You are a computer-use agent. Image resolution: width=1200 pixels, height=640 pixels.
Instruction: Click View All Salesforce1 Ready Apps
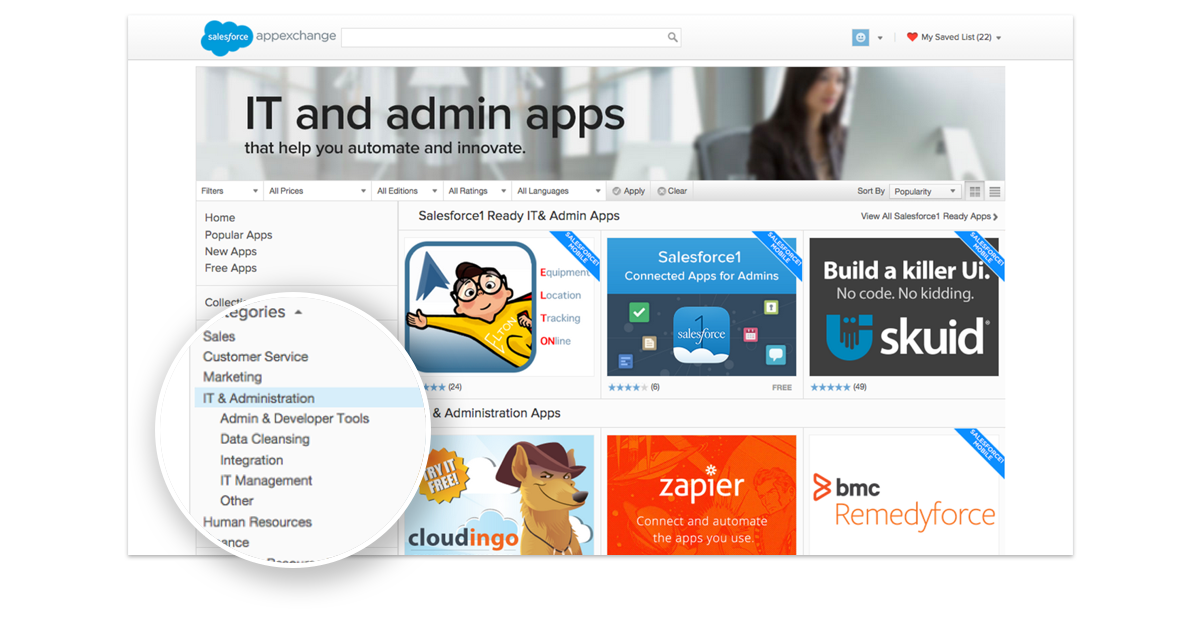929,216
